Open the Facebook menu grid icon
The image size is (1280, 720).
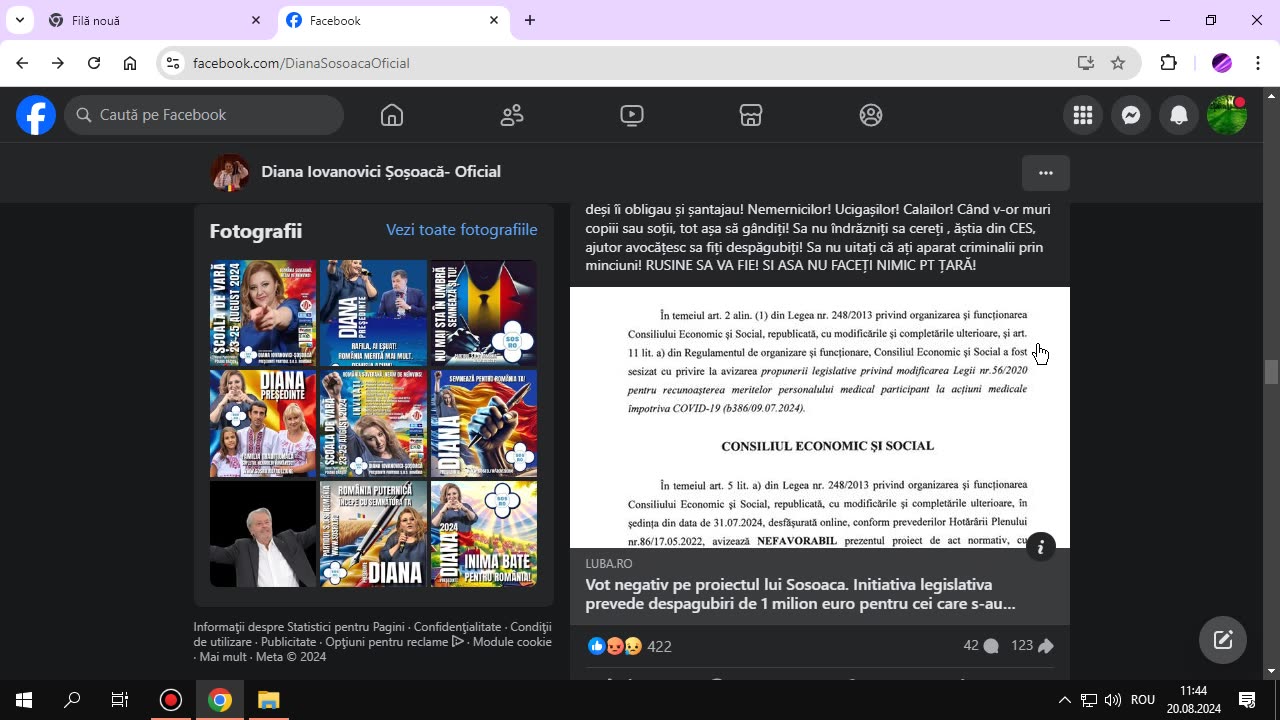tap(1083, 115)
